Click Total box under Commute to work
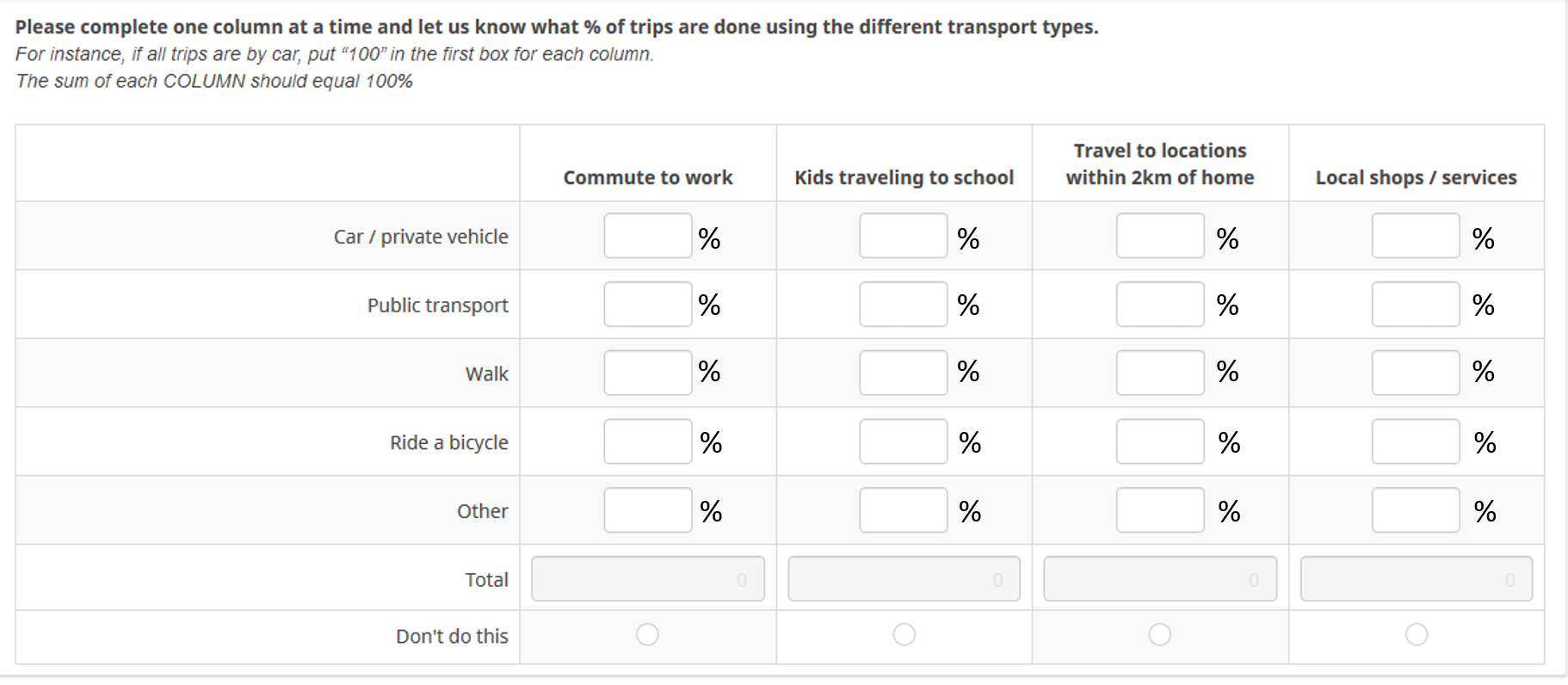Viewport: 1568px width, 685px height. pyautogui.click(x=647, y=578)
